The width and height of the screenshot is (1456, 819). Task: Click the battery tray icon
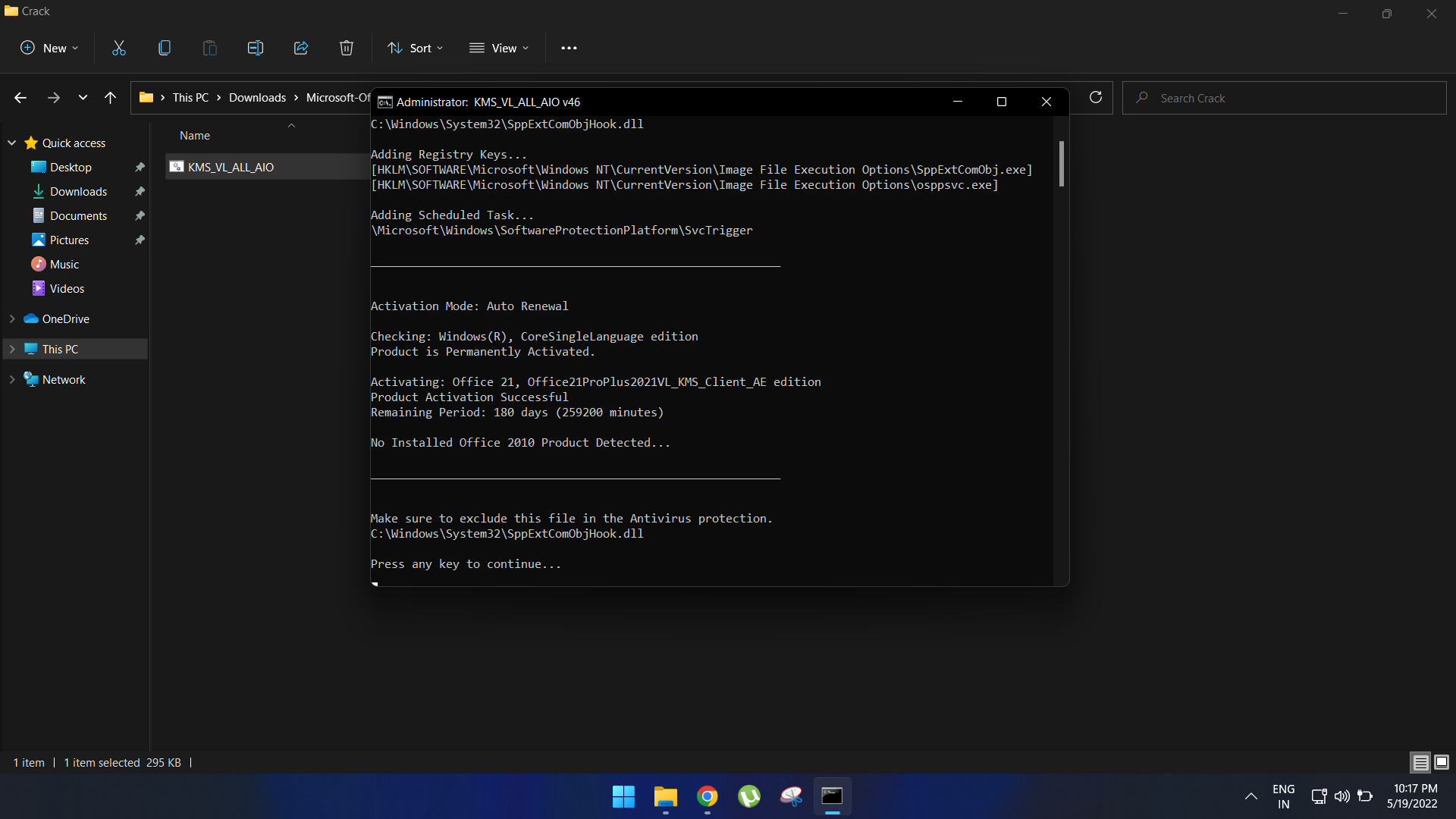1365,796
